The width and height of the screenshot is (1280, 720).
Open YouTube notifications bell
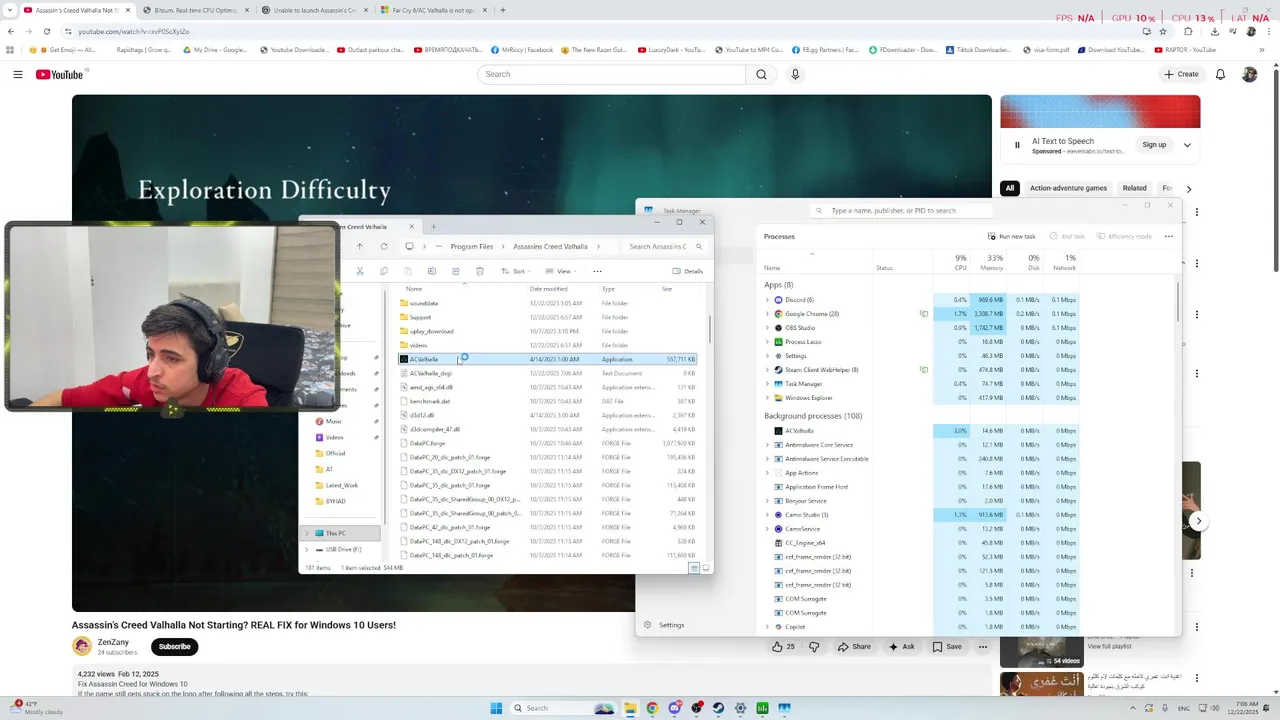click(x=1220, y=74)
